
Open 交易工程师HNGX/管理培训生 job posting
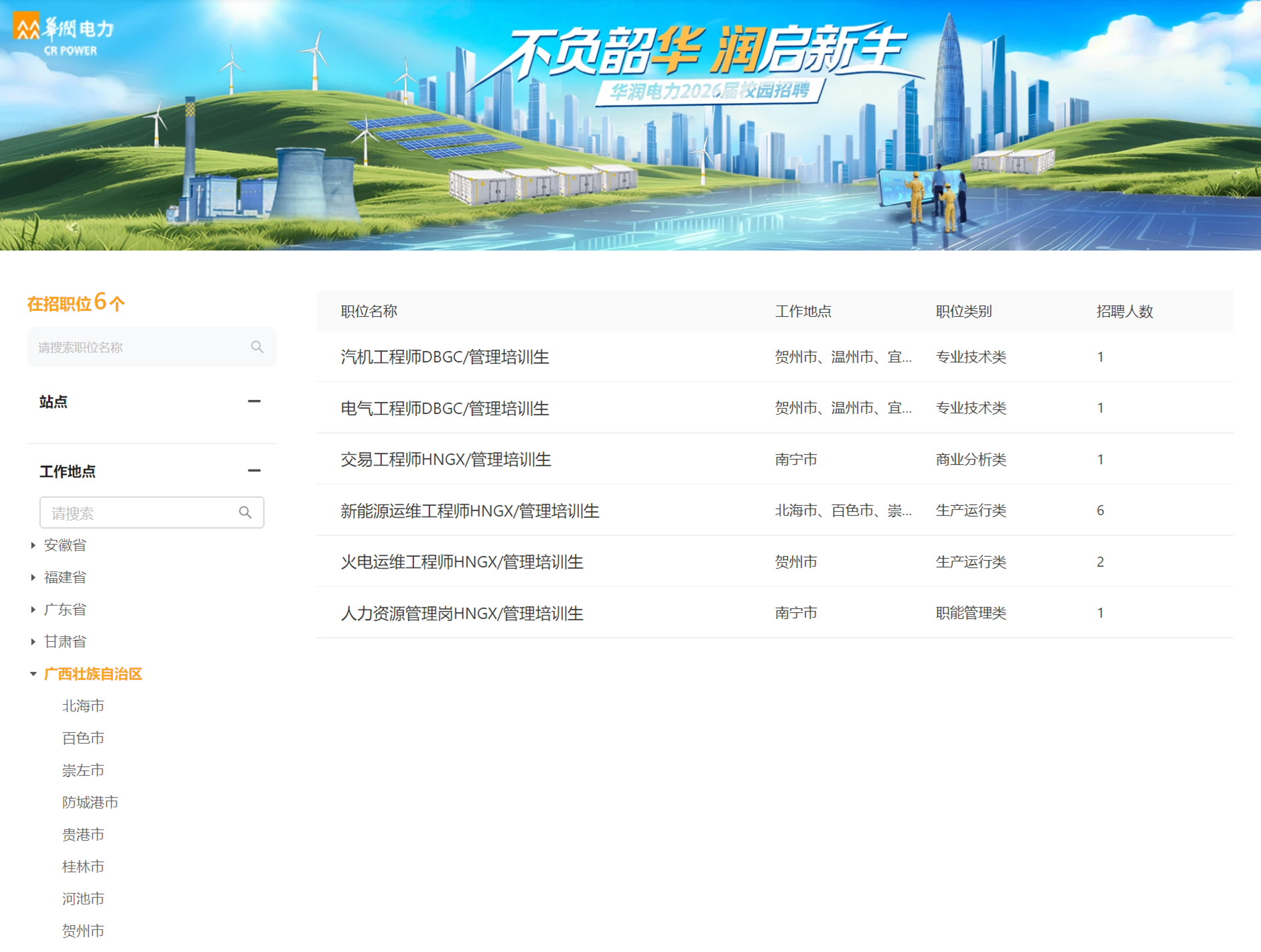(446, 460)
